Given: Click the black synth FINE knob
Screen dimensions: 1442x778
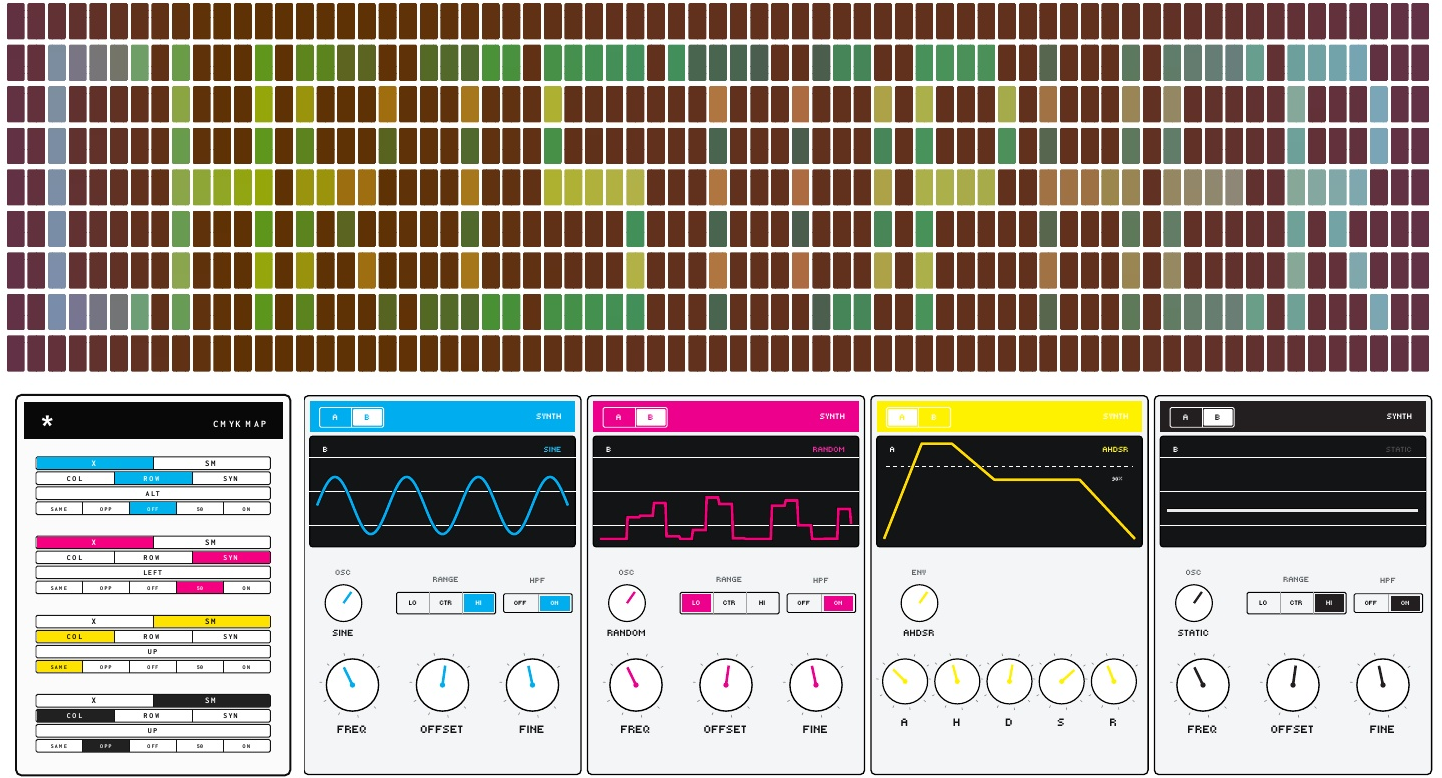Looking at the screenshot, I should pyautogui.click(x=1382, y=685).
